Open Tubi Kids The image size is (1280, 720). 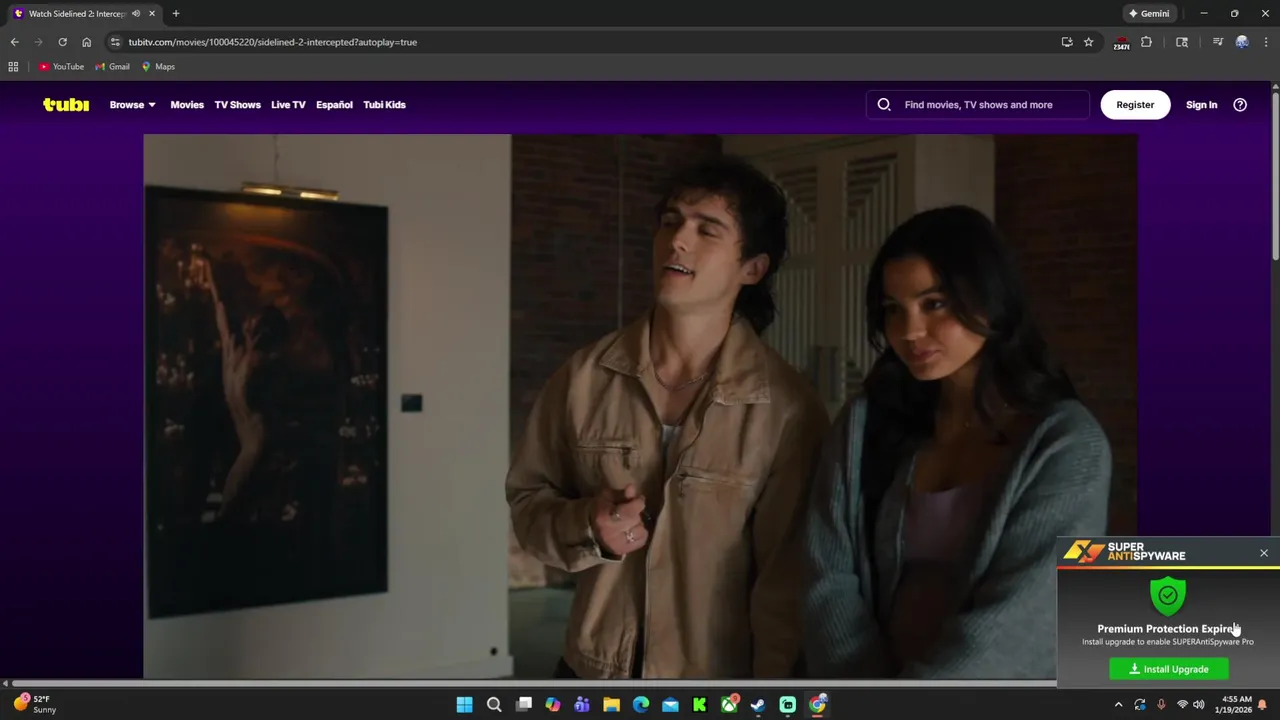coord(384,104)
